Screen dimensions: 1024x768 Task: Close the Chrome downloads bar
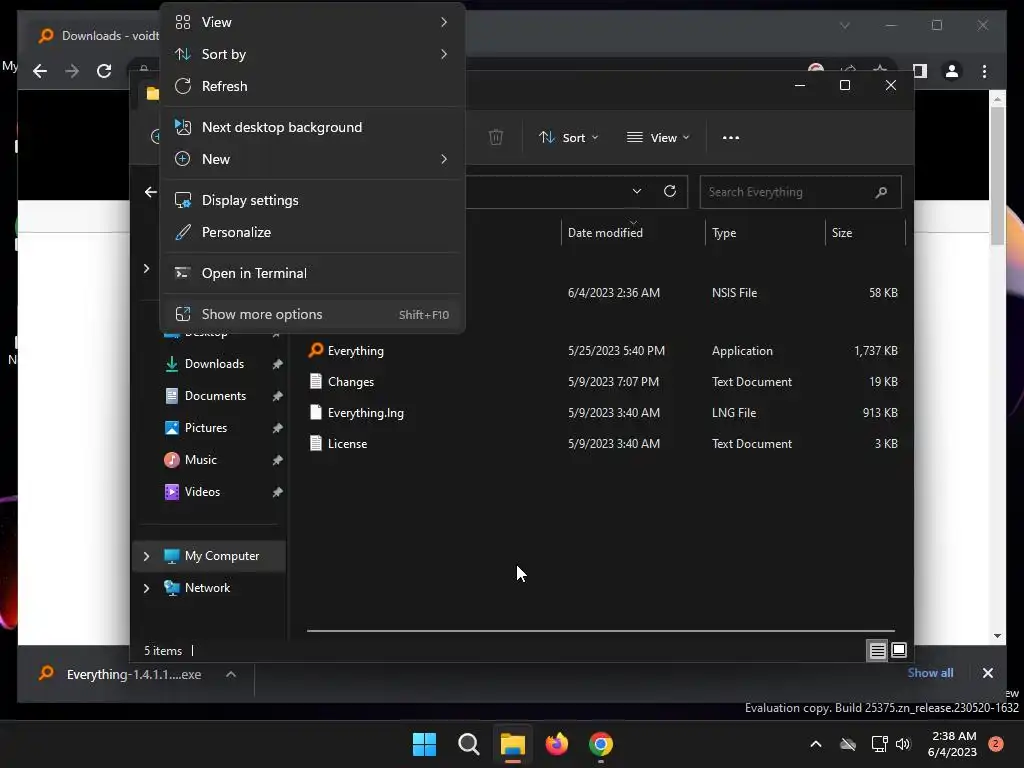pyautogui.click(x=987, y=673)
